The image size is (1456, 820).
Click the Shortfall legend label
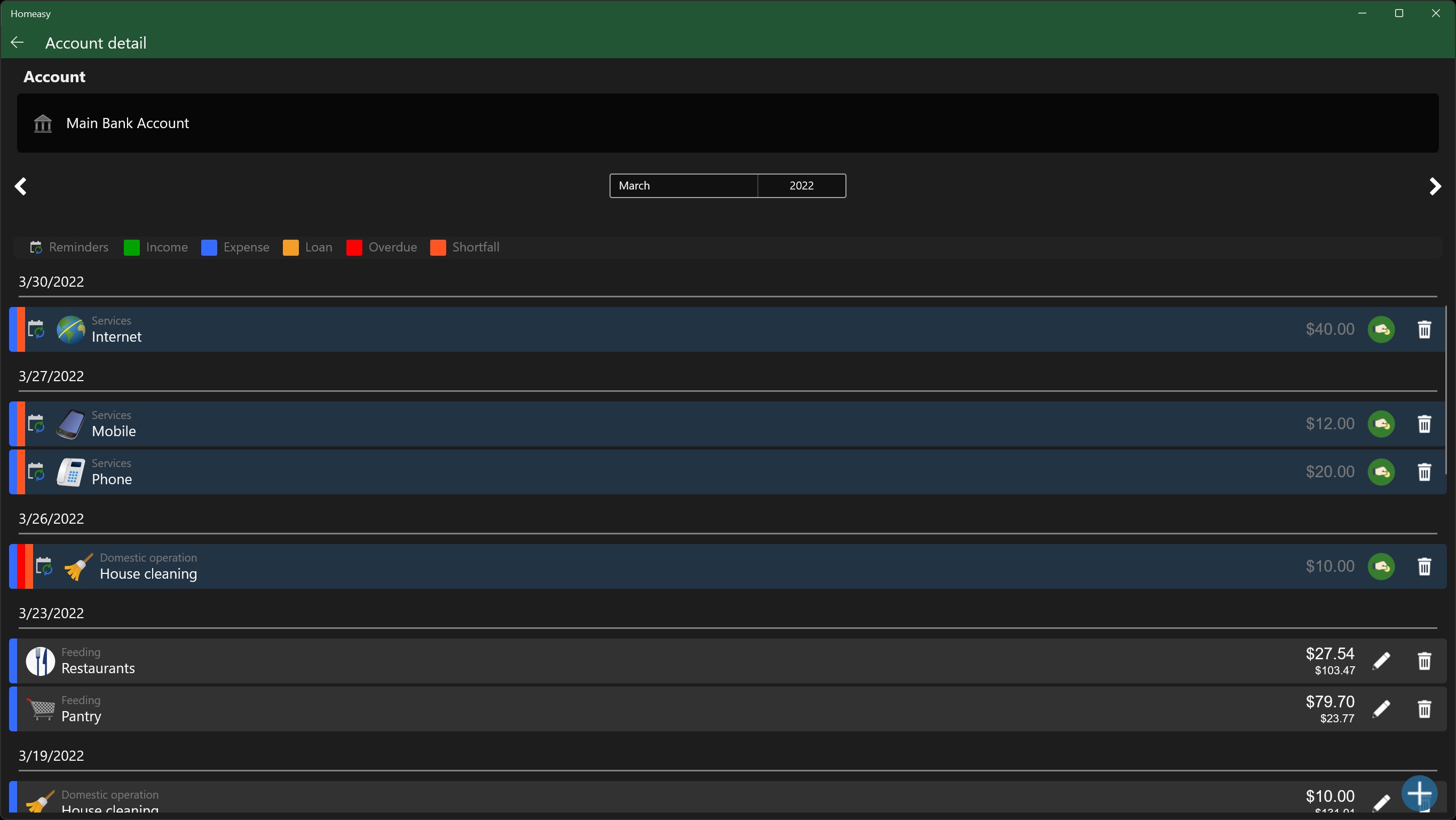click(x=476, y=247)
